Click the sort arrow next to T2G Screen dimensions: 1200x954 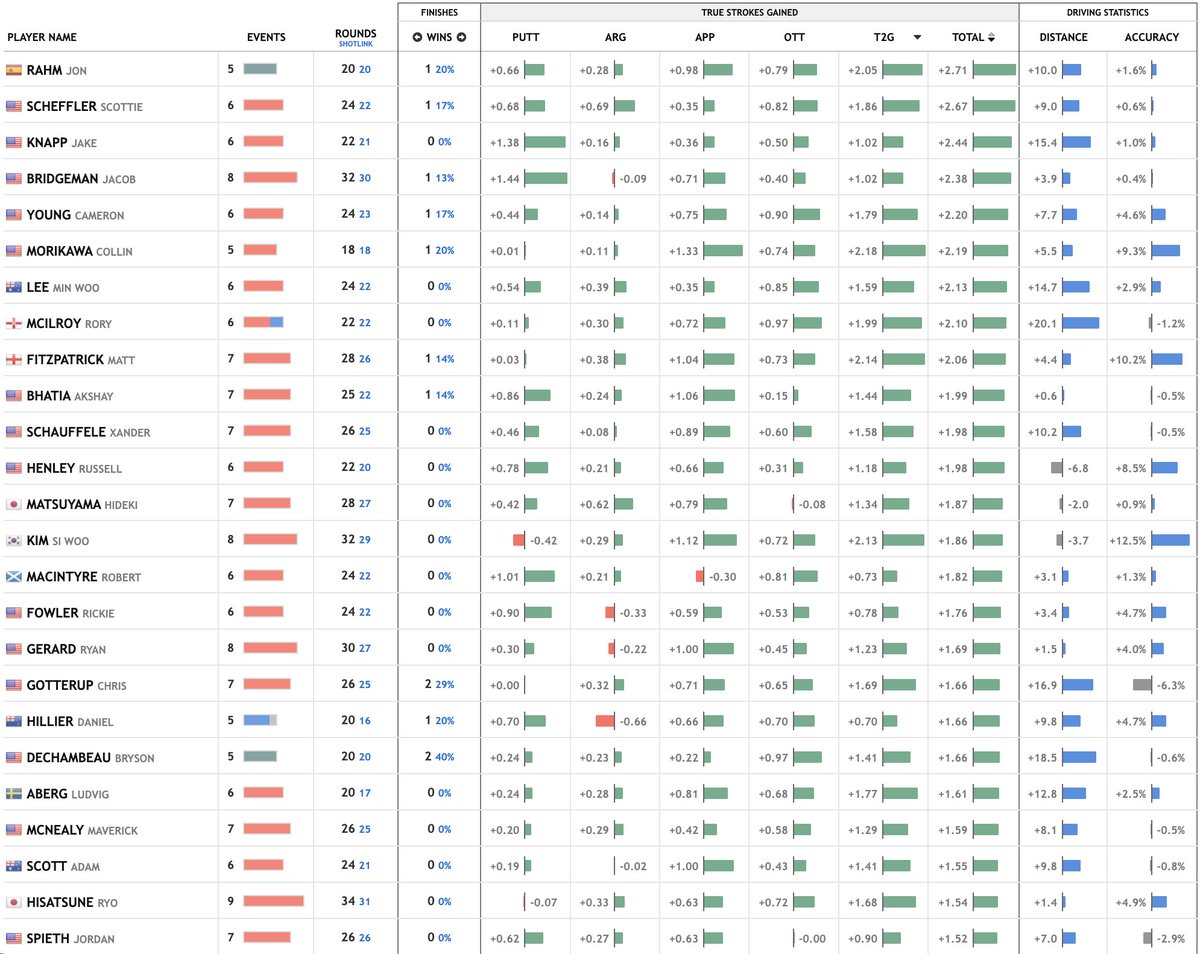coord(917,38)
